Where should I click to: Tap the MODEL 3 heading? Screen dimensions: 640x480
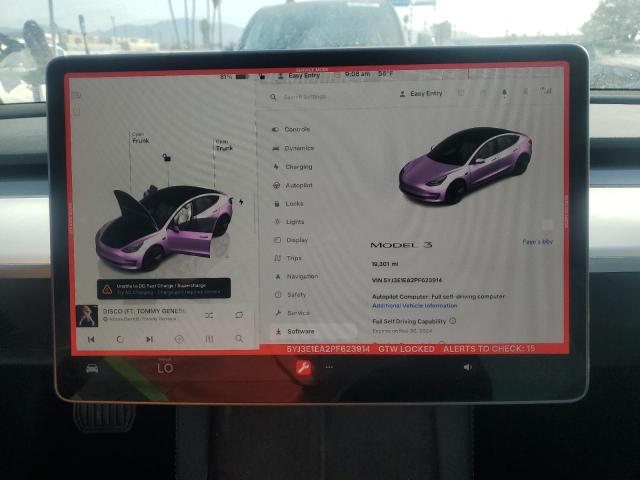401,245
